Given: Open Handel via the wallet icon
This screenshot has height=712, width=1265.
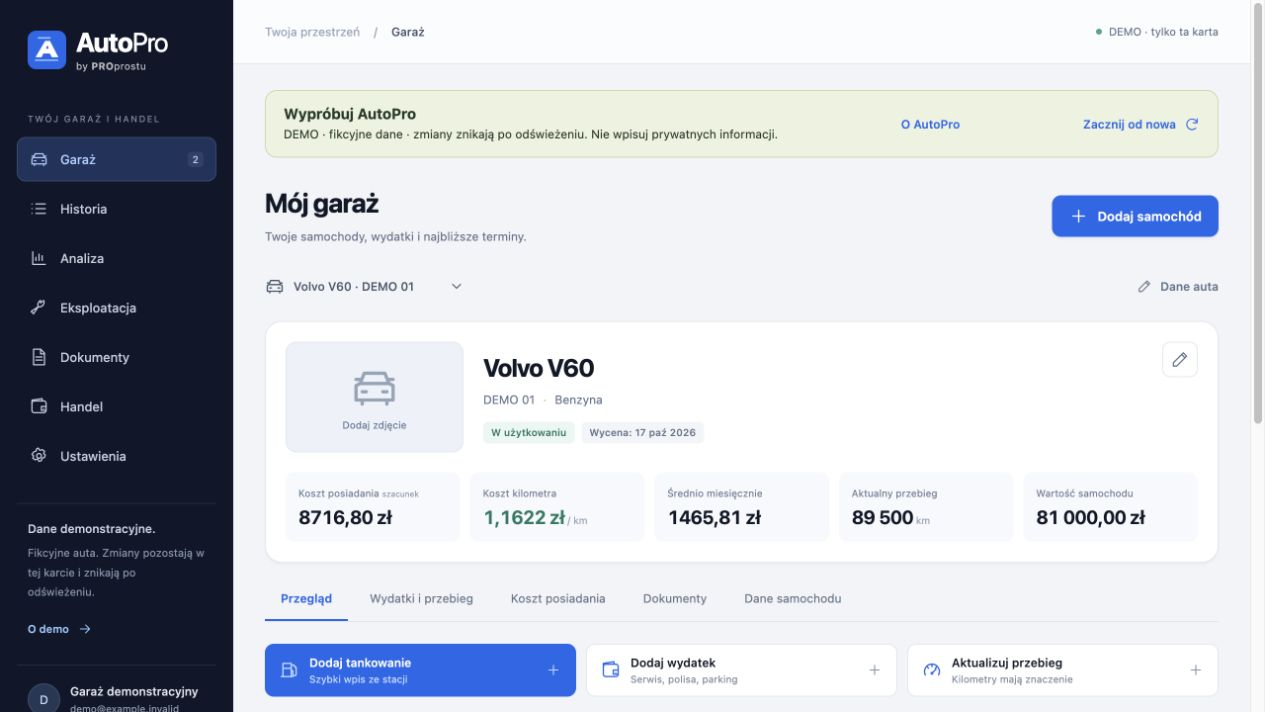Looking at the screenshot, I should 39,407.
